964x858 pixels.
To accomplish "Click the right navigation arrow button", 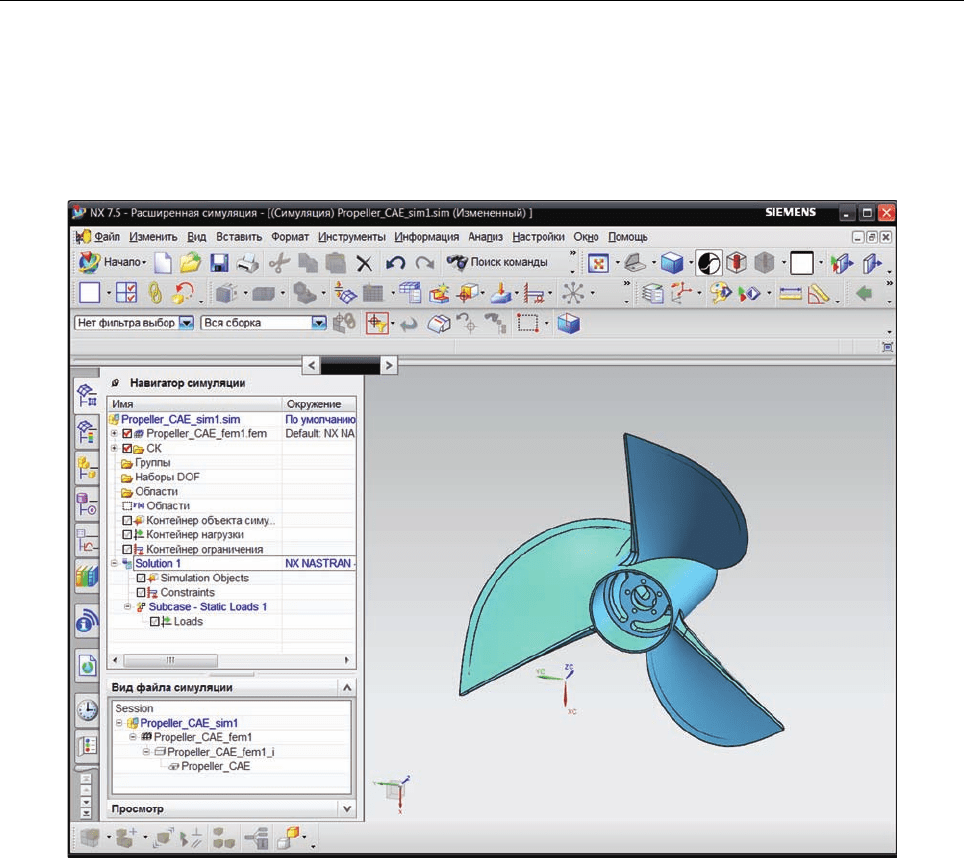I will click(389, 366).
